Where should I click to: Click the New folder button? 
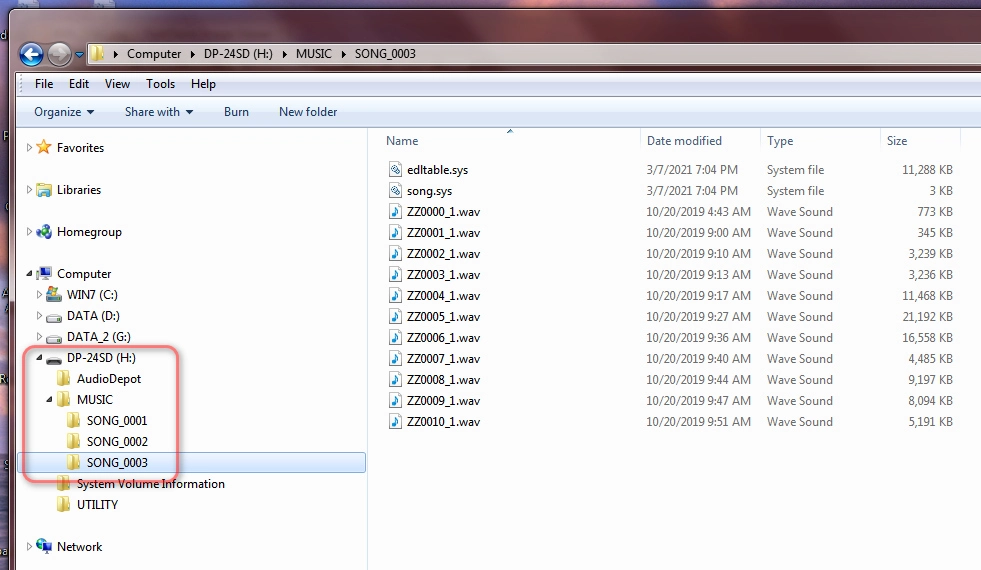coord(308,112)
